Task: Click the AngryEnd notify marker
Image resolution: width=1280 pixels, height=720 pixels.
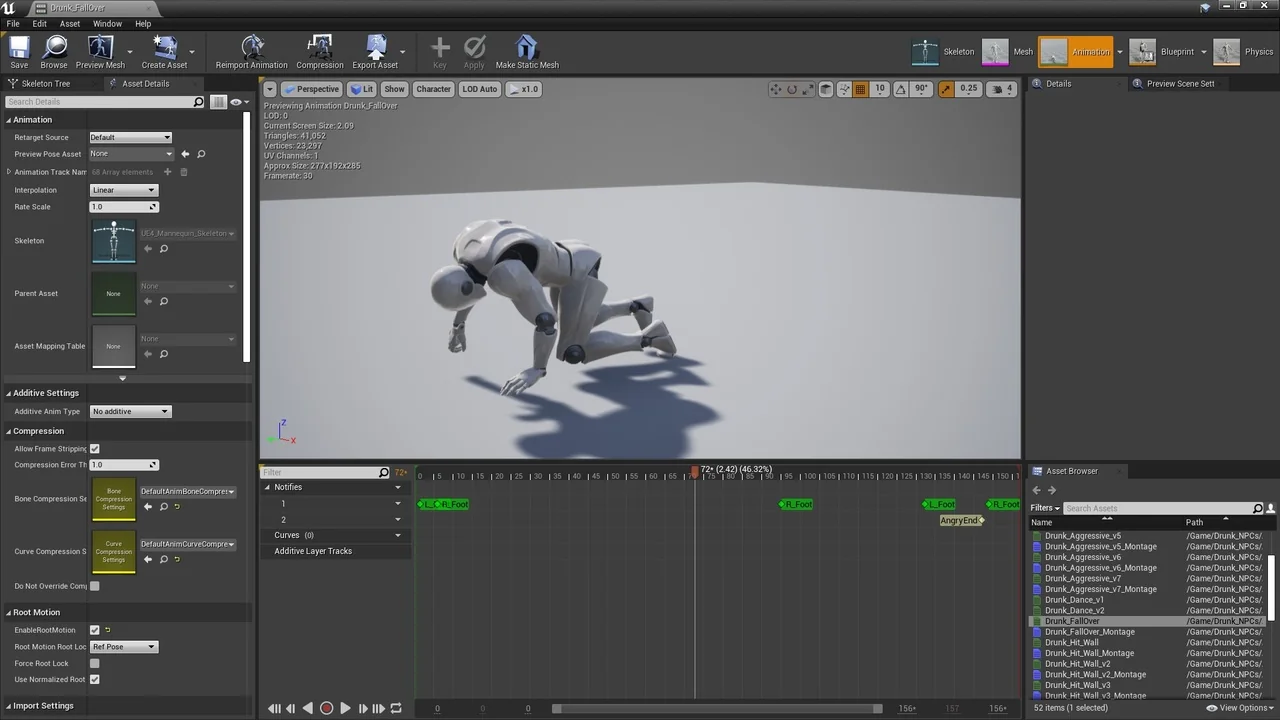Action: (x=960, y=520)
